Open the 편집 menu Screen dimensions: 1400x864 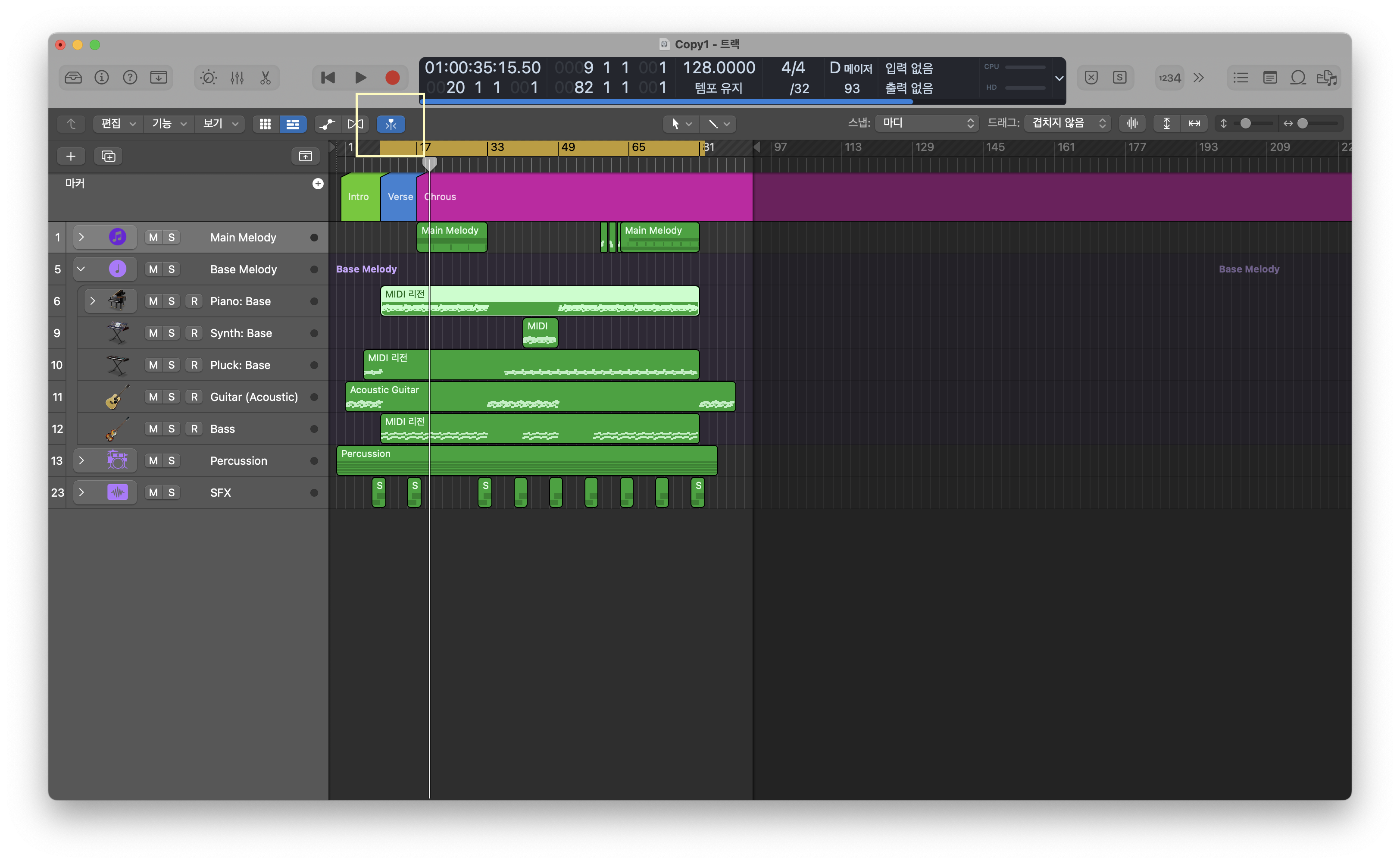click(x=117, y=123)
